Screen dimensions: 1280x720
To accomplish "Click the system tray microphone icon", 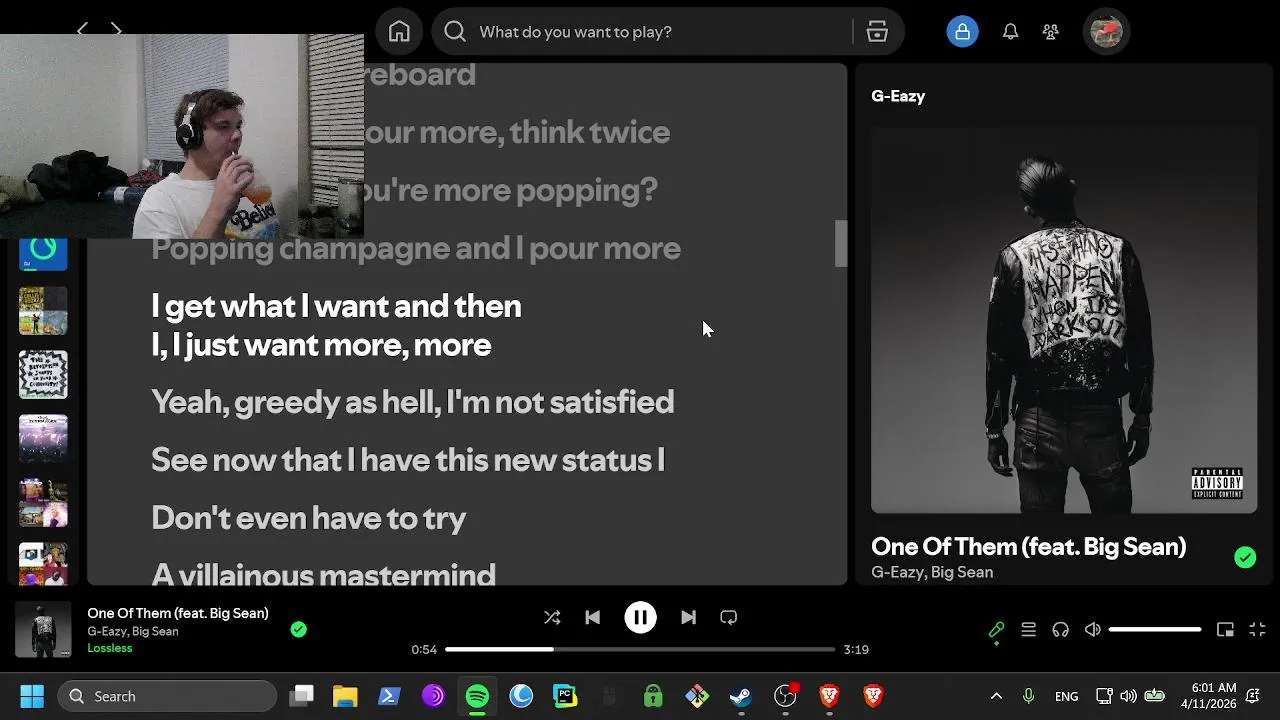I will (x=1028, y=696).
